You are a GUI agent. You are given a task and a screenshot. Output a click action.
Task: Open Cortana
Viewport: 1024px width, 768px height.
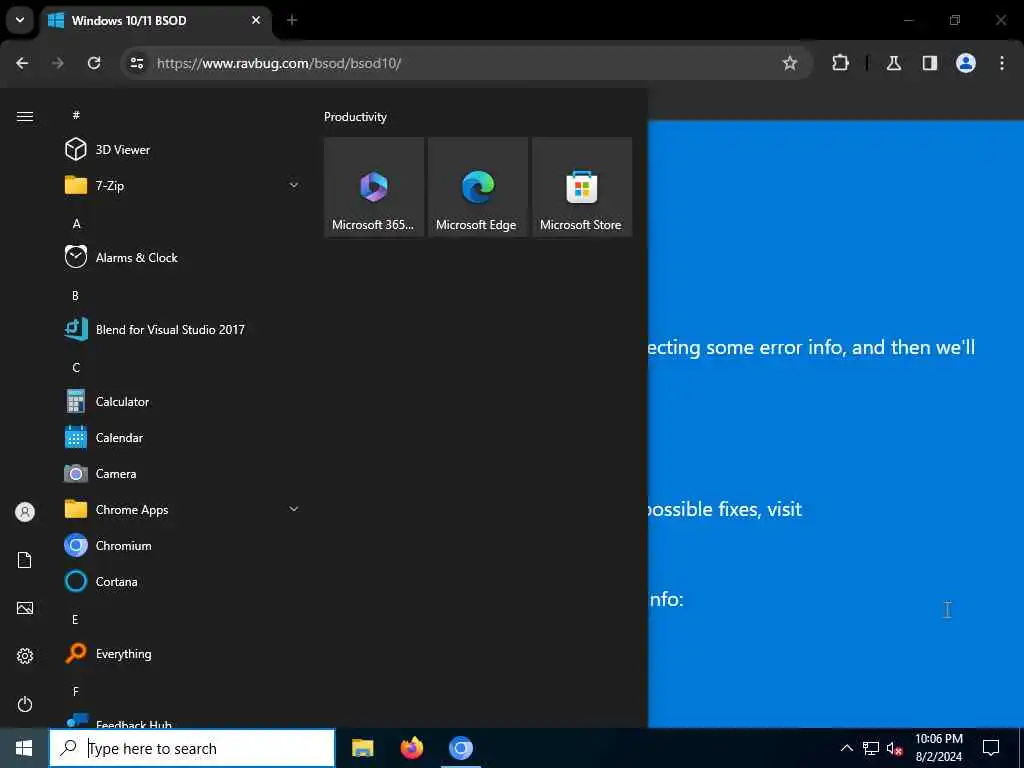coord(182,581)
